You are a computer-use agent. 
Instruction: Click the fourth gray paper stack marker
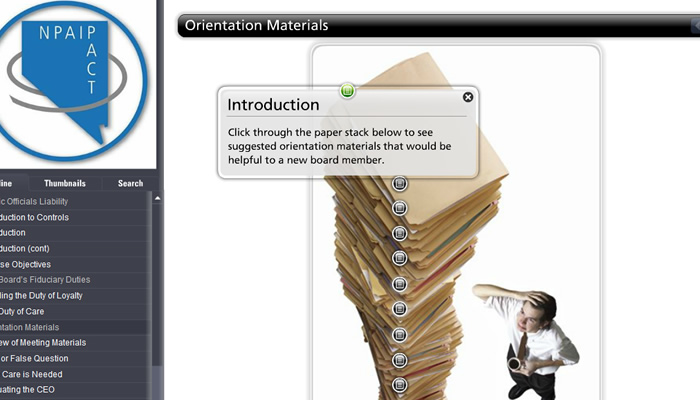[x=400, y=258]
